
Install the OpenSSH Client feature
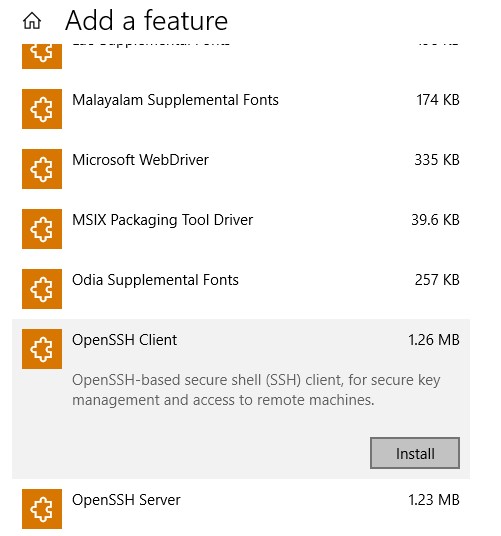tap(415, 453)
